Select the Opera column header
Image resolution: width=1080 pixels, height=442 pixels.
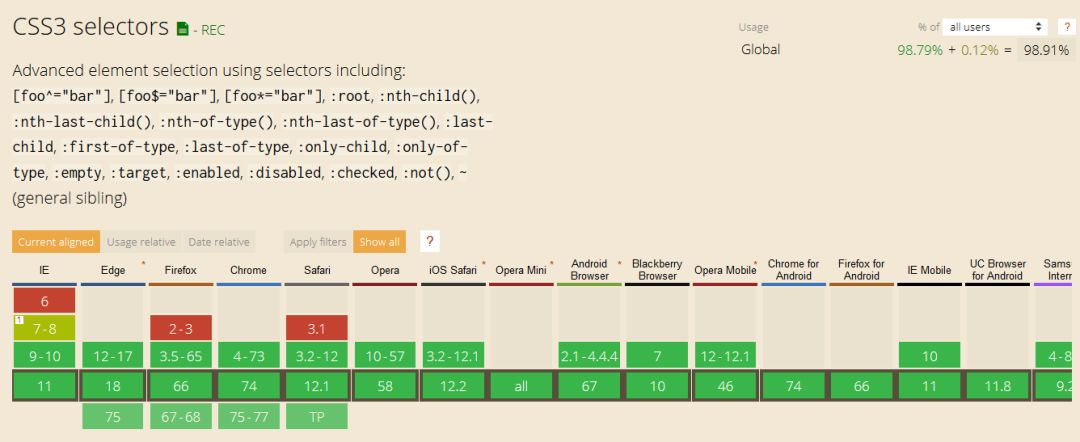click(x=385, y=271)
